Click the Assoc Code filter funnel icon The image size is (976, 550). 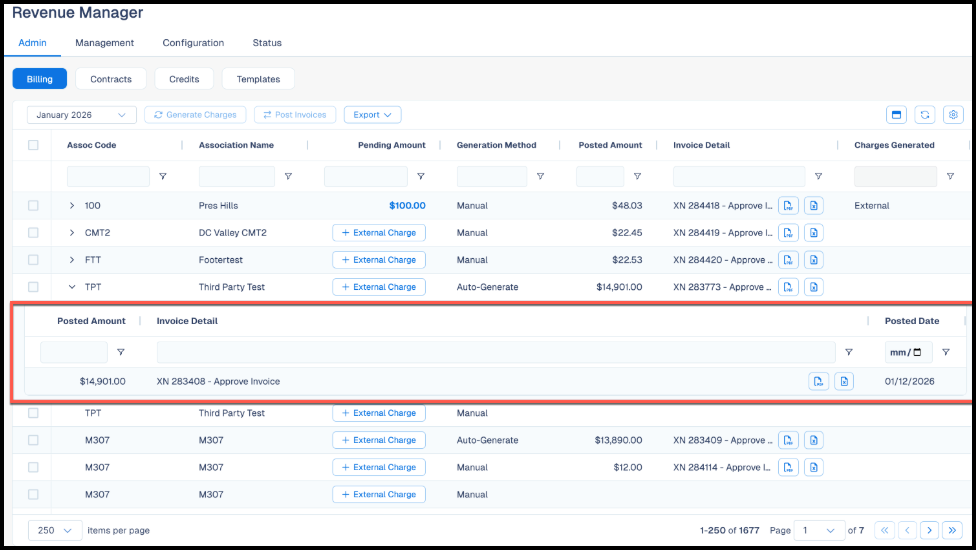[x=162, y=177]
